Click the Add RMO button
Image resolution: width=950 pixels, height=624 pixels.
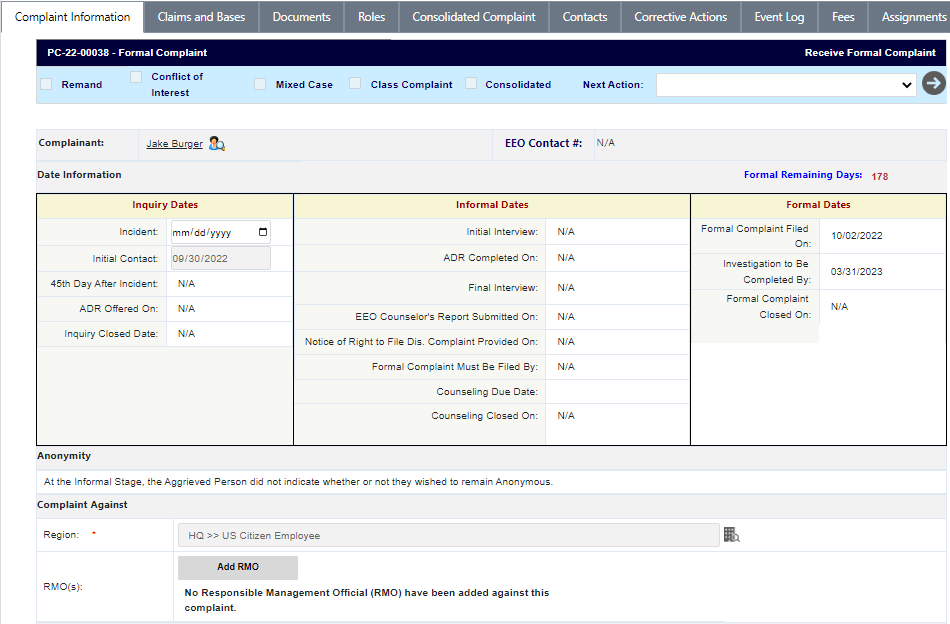238,567
